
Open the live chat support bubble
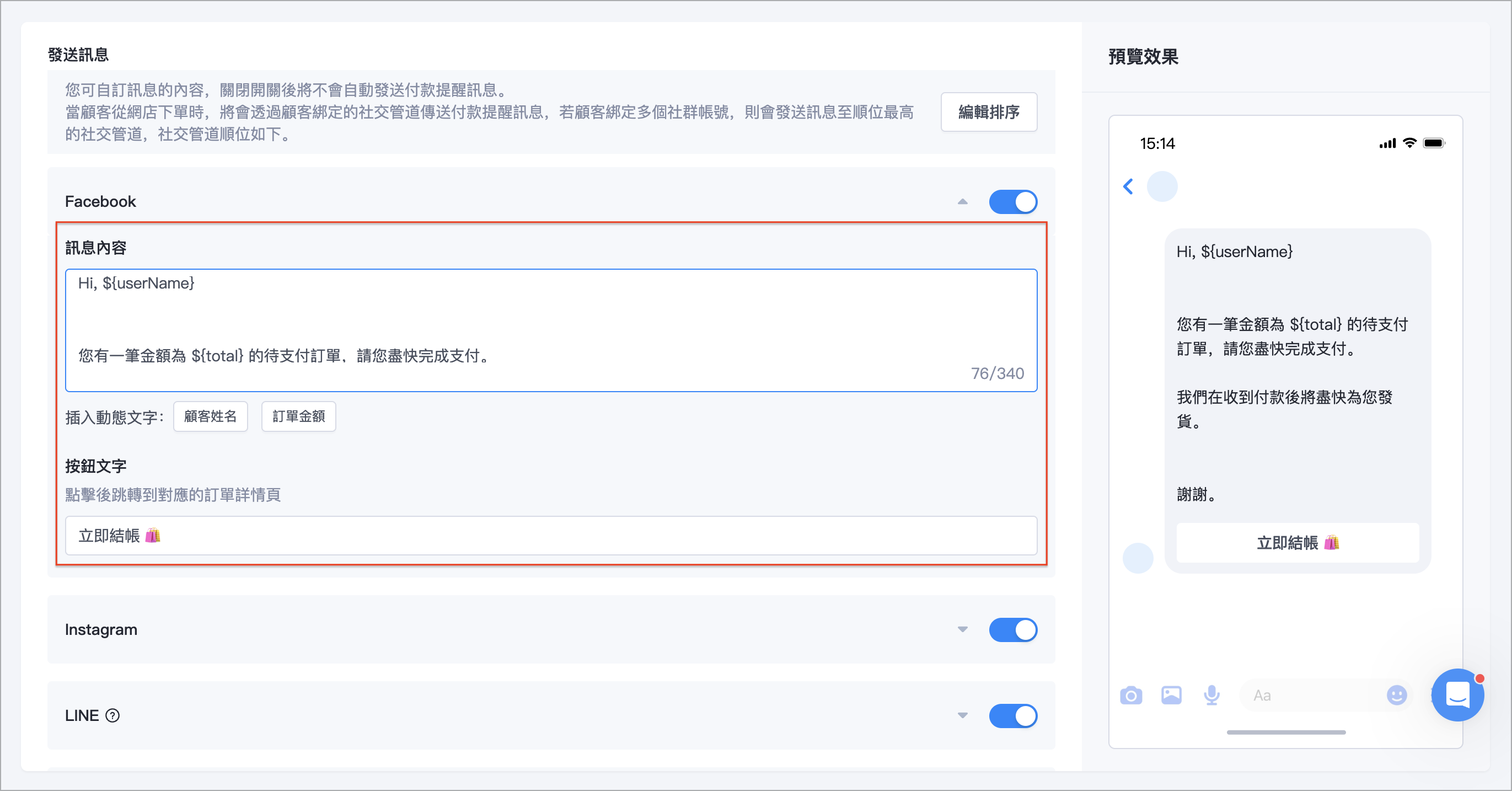coord(1457,695)
